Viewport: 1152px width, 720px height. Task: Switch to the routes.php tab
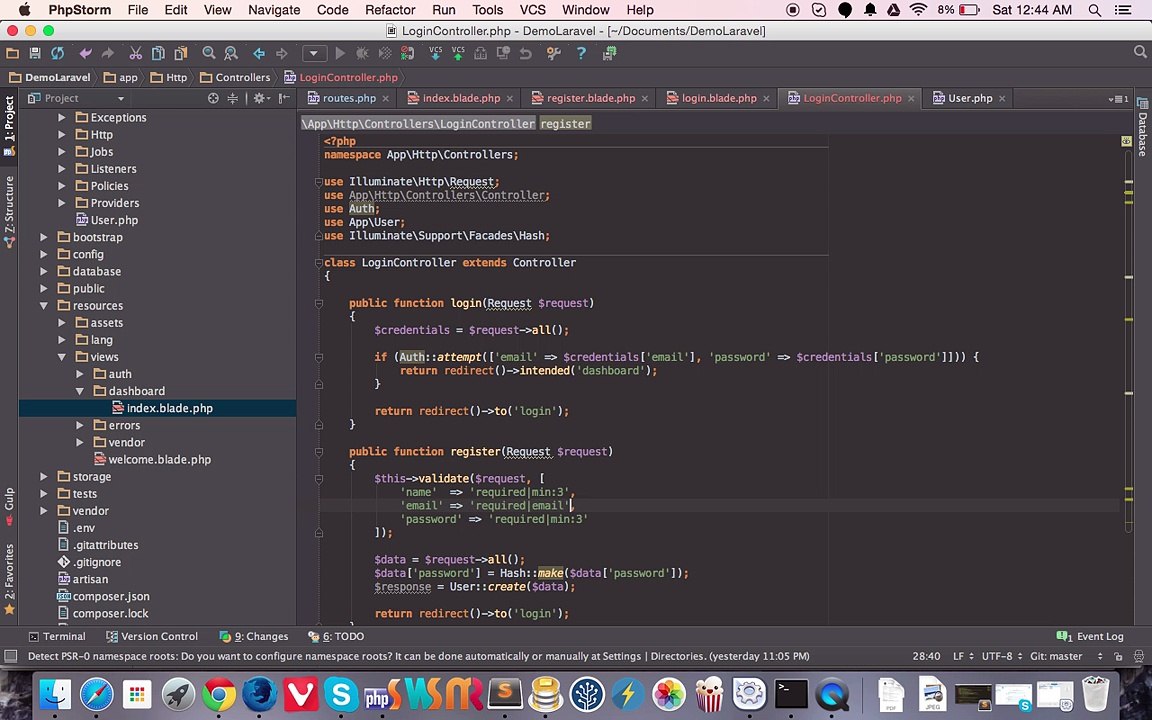click(x=348, y=98)
